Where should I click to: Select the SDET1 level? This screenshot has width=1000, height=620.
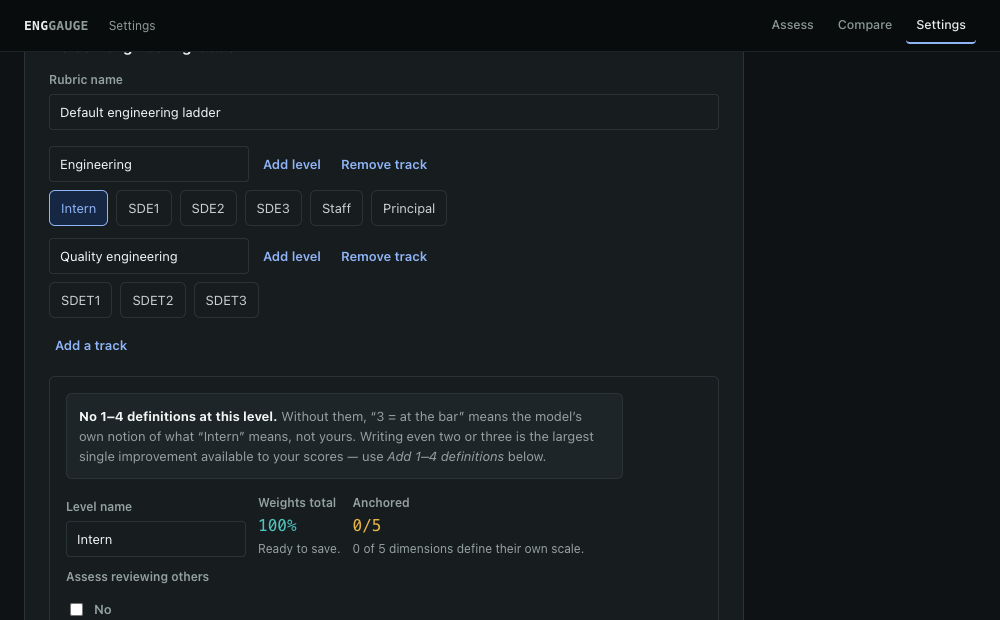point(80,300)
